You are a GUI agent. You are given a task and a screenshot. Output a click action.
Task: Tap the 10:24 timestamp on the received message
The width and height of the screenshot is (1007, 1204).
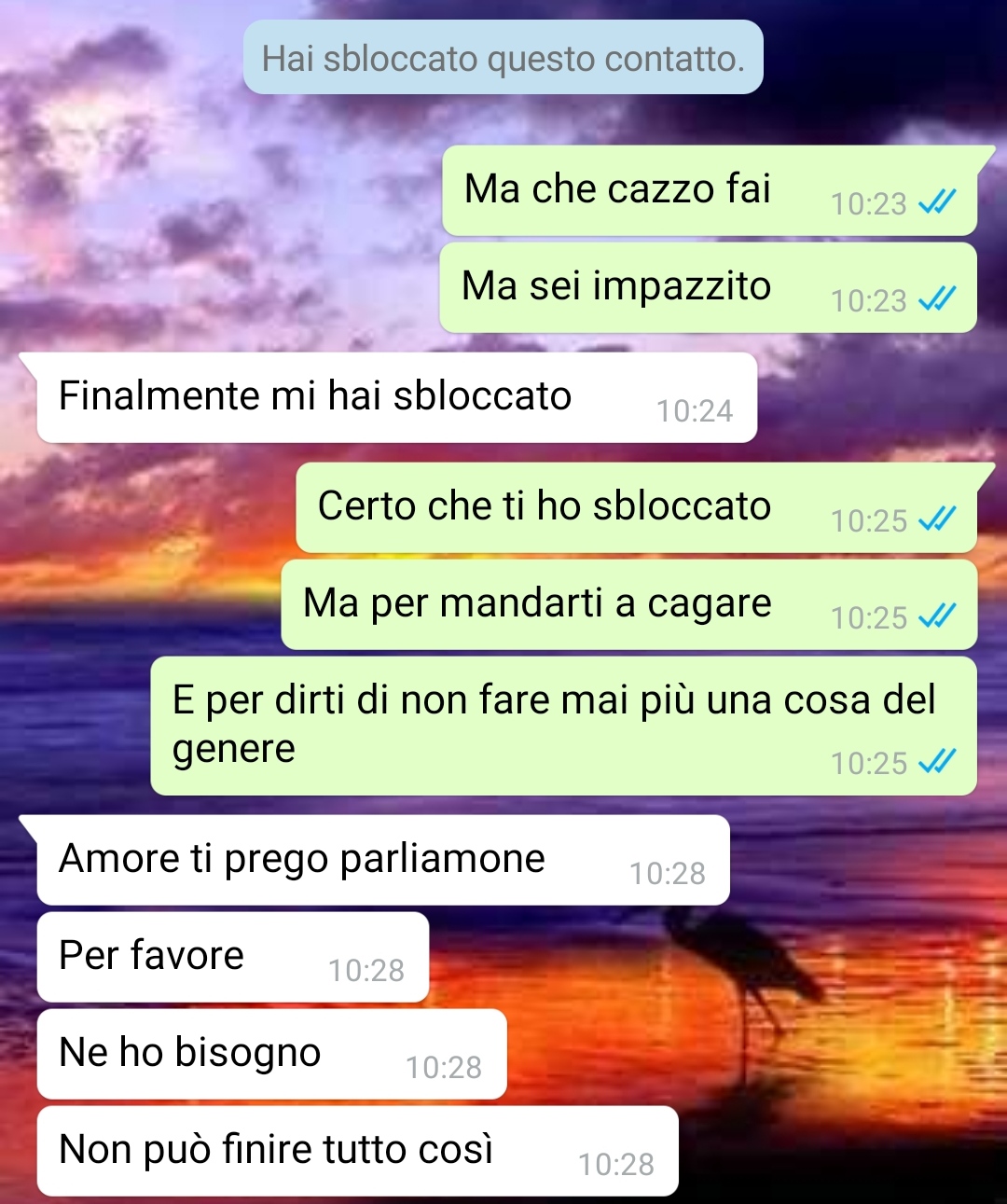click(x=695, y=410)
